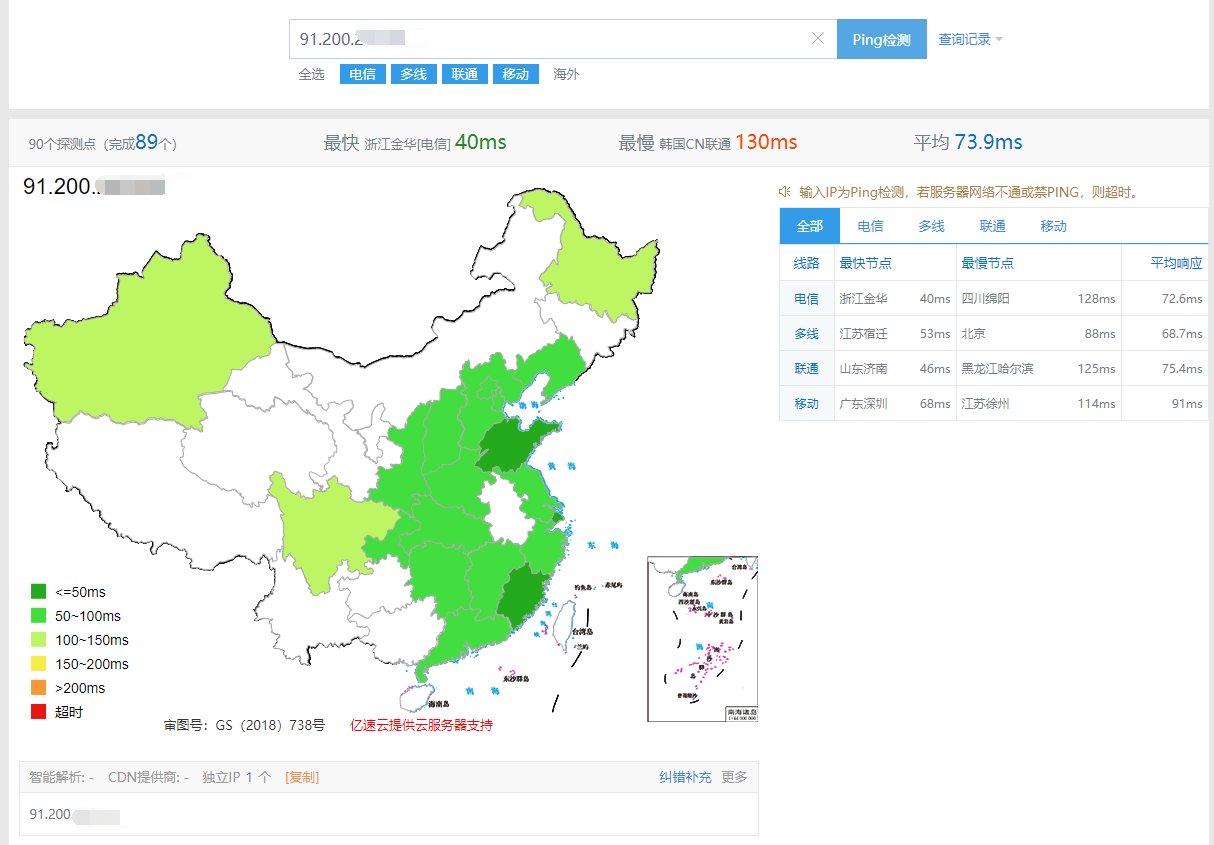The width and height of the screenshot is (1214, 845).
Task: Click the red 超时 legend swatch
Action: 39,712
